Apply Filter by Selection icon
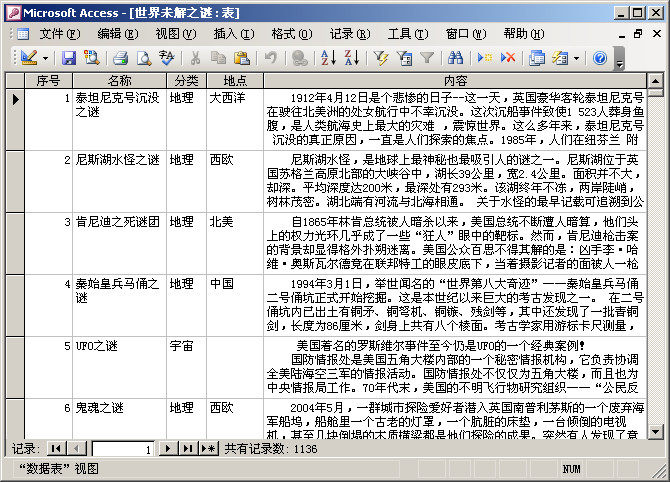The height and width of the screenshot is (482, 670). [x=381, y=58]
